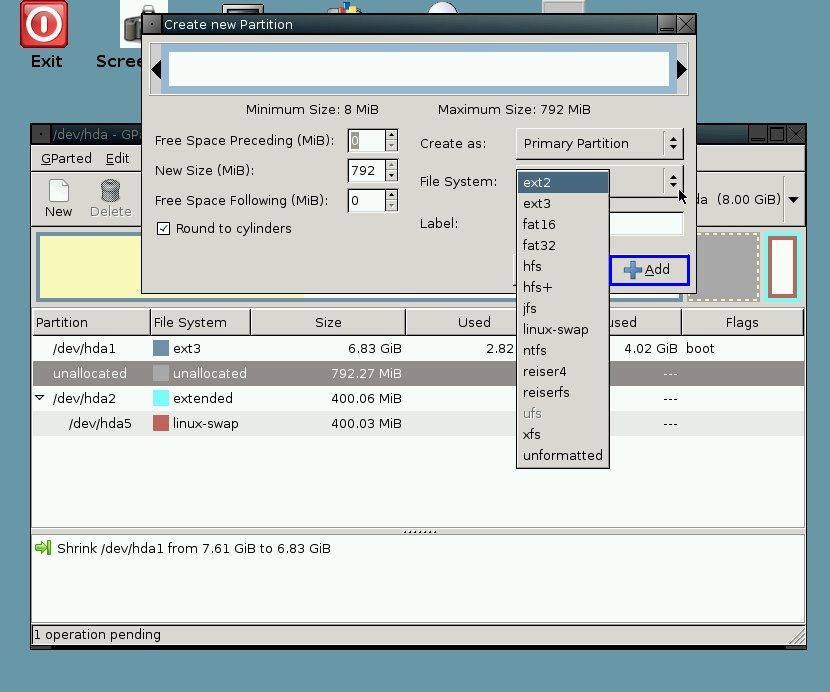Collapse the /dev/hda2 extended partition tree
The width and height of the screenshot is (830, 692).
click(x=40, y=398)
